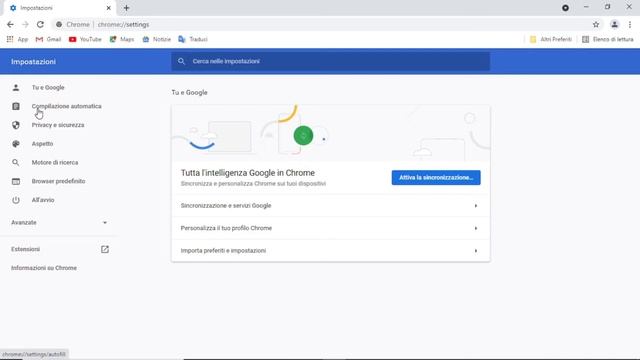This screenshot has width=640, height=360.
Task: Click the Aspetto palette icon
Action: (x=16, y=144)
